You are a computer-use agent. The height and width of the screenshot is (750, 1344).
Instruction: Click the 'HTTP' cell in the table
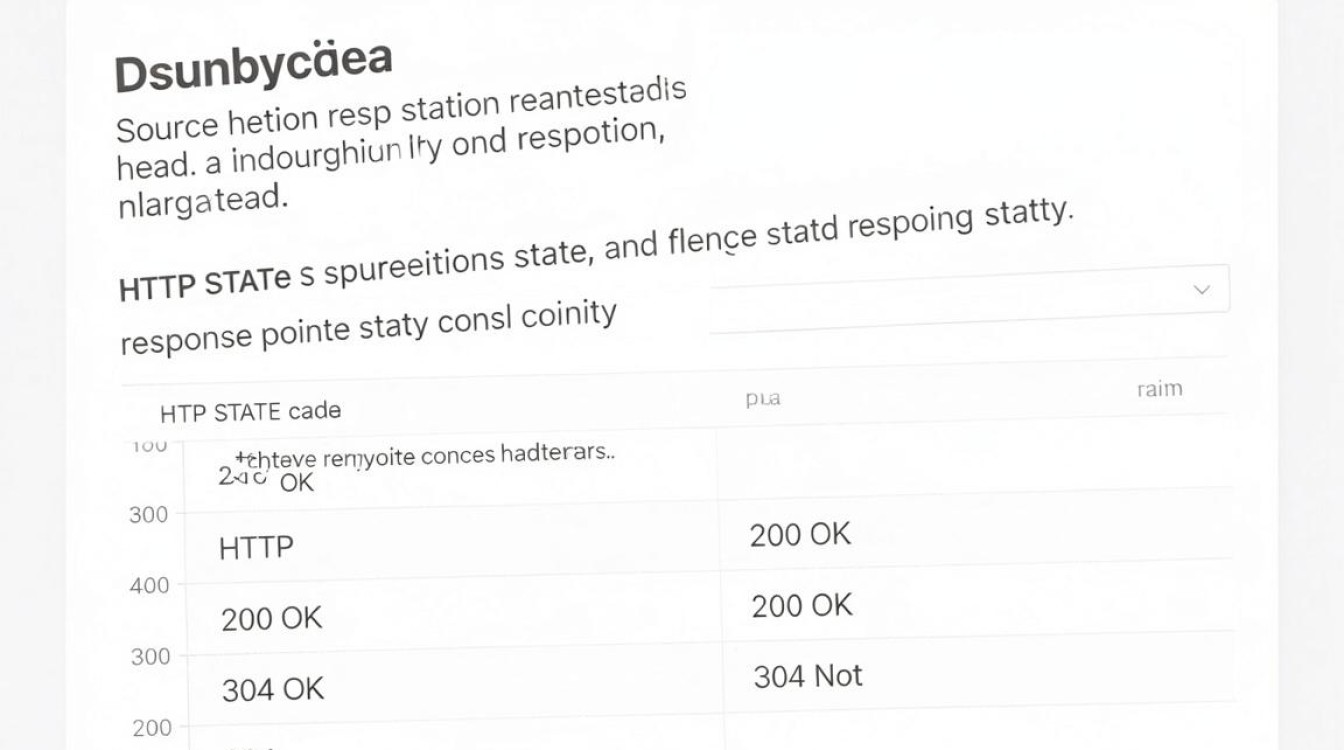point(256,548)
